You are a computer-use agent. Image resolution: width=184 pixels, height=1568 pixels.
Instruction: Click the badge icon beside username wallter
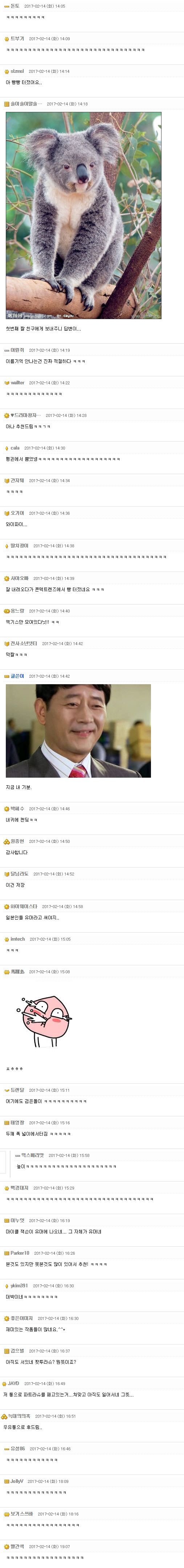[7, 383]
